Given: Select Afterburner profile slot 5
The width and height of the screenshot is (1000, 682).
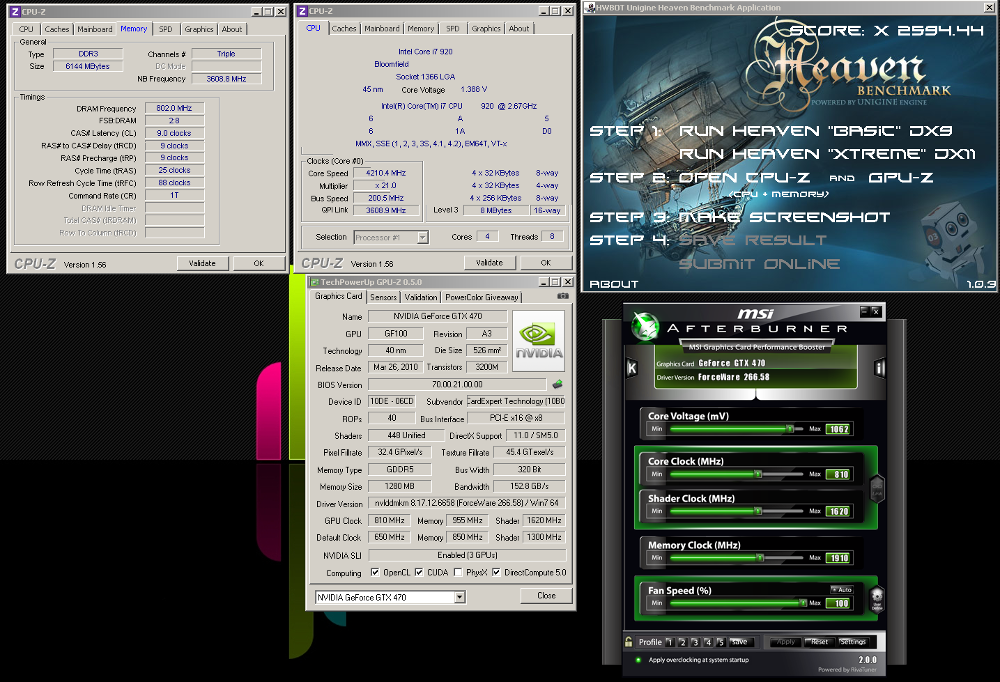Looking at the screenshot, I should (x=721, y=642).
